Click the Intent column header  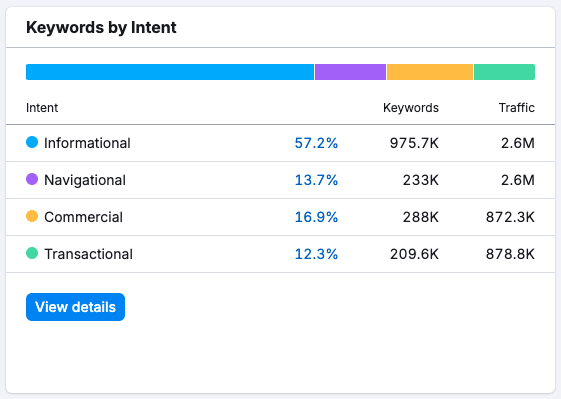click(42, 108)
